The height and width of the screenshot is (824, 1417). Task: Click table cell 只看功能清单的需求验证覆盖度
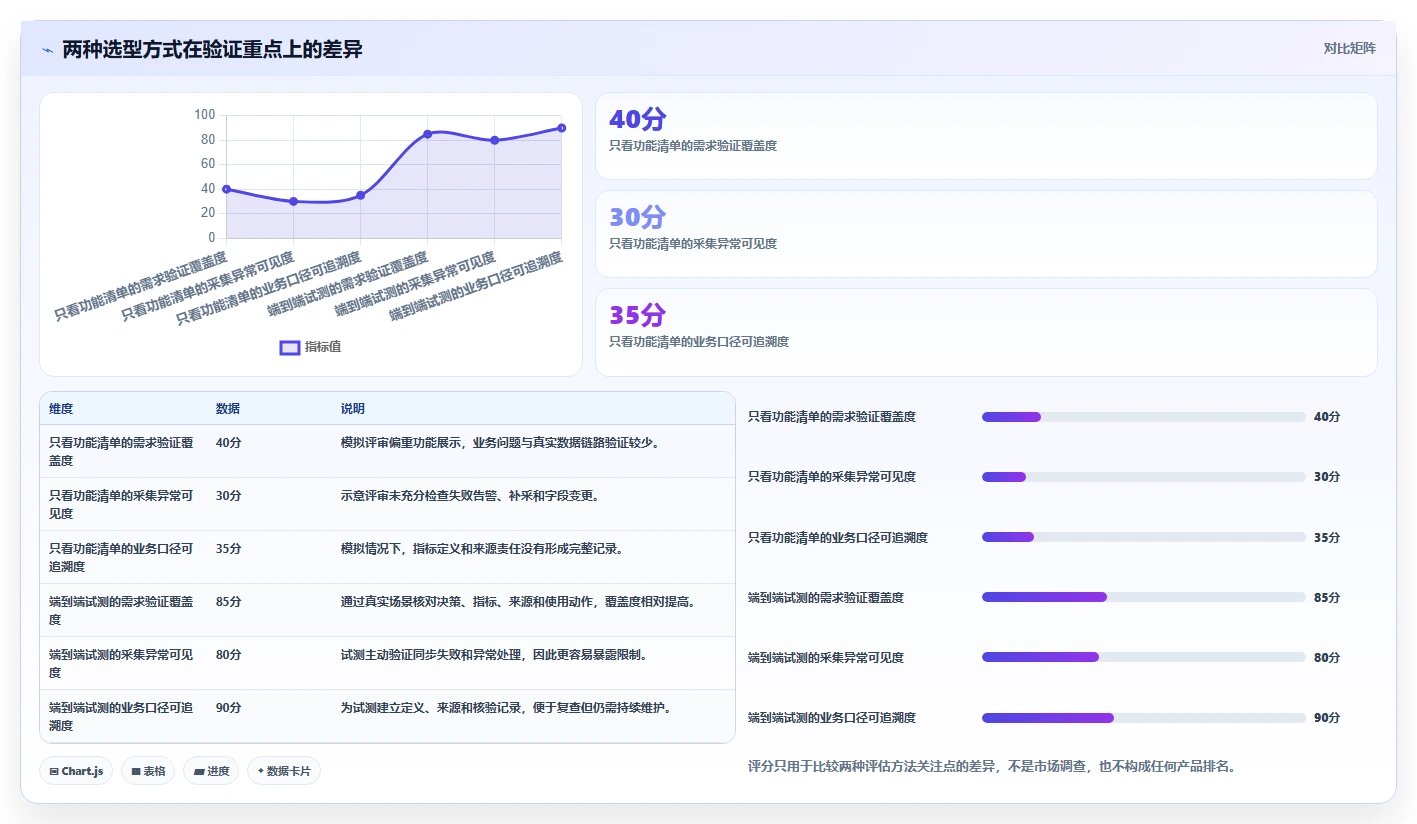coord(122,452)
